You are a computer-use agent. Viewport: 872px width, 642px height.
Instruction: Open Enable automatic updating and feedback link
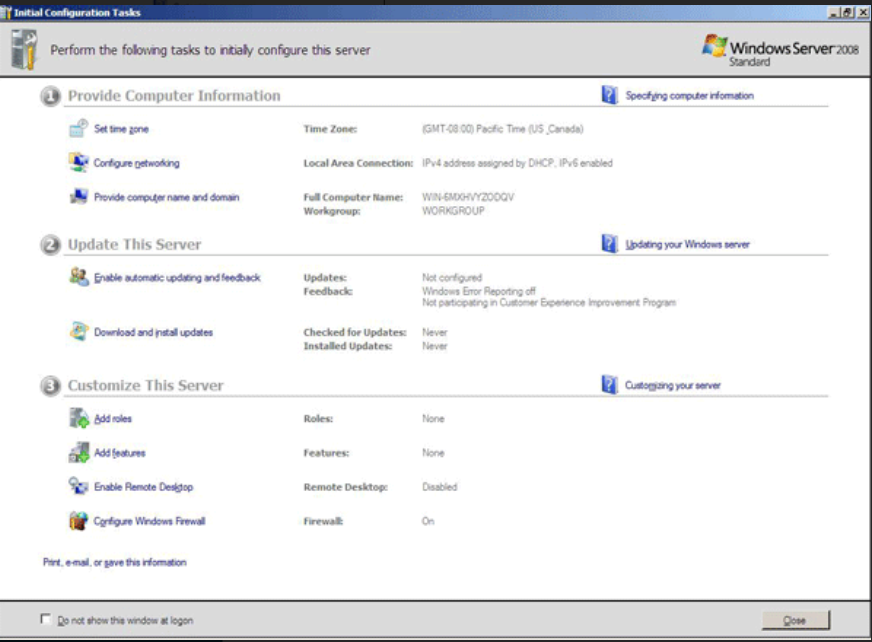pyautogui.click(x=177, y=277)
